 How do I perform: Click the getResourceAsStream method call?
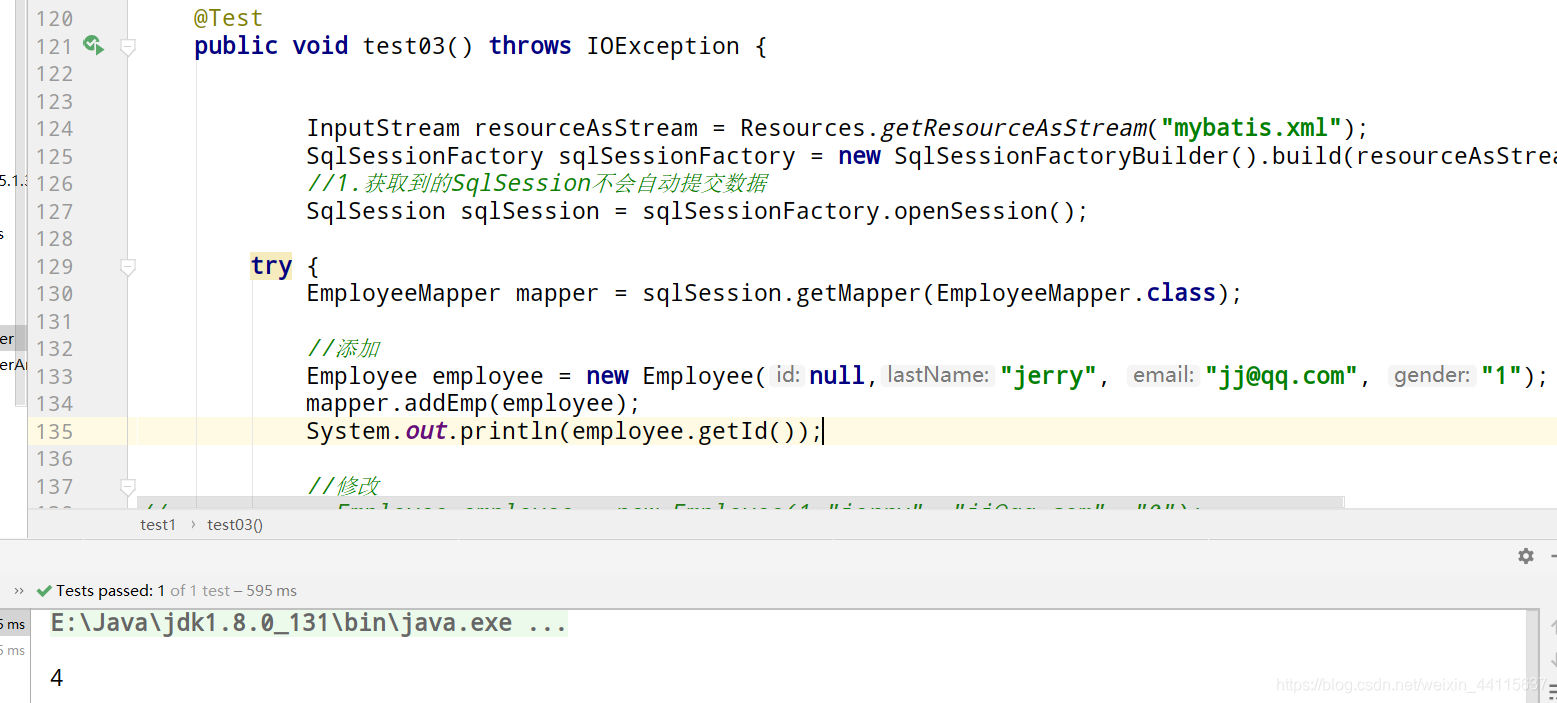pos(1013,129)
